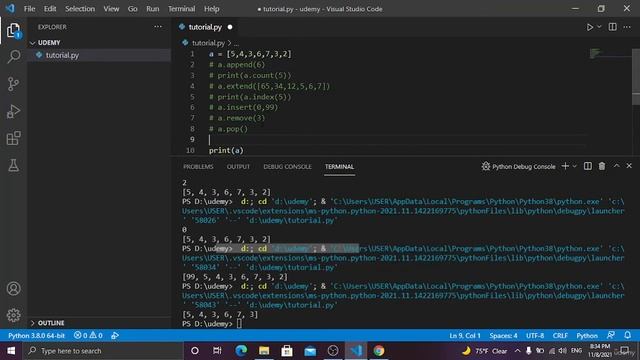The width and height of the screenshot is (640, 360).
Task: Click the terminal prompt input line
Action: (x=212, y=324)
